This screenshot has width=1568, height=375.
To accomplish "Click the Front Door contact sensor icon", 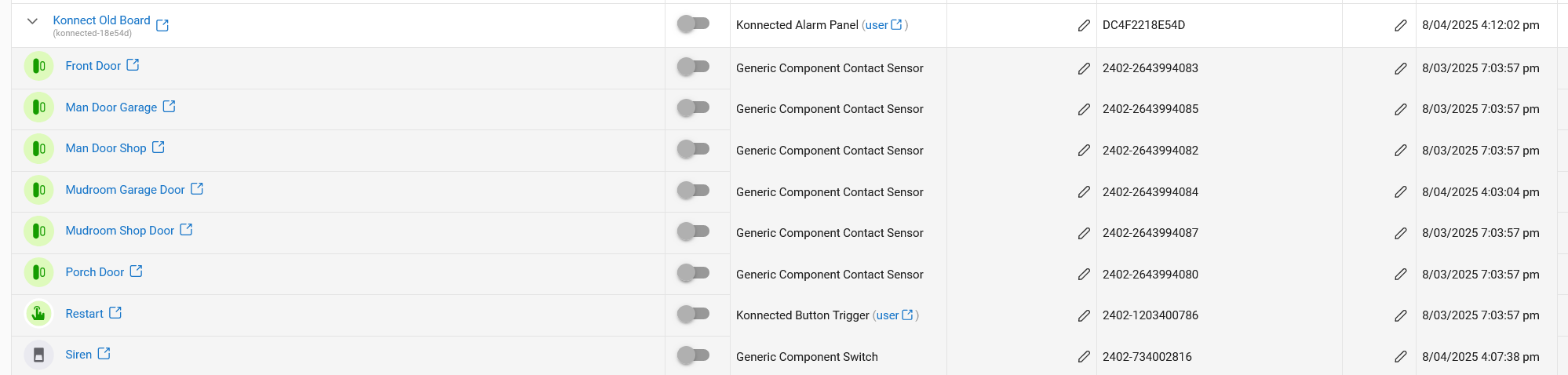I will (x=38, y=66).
